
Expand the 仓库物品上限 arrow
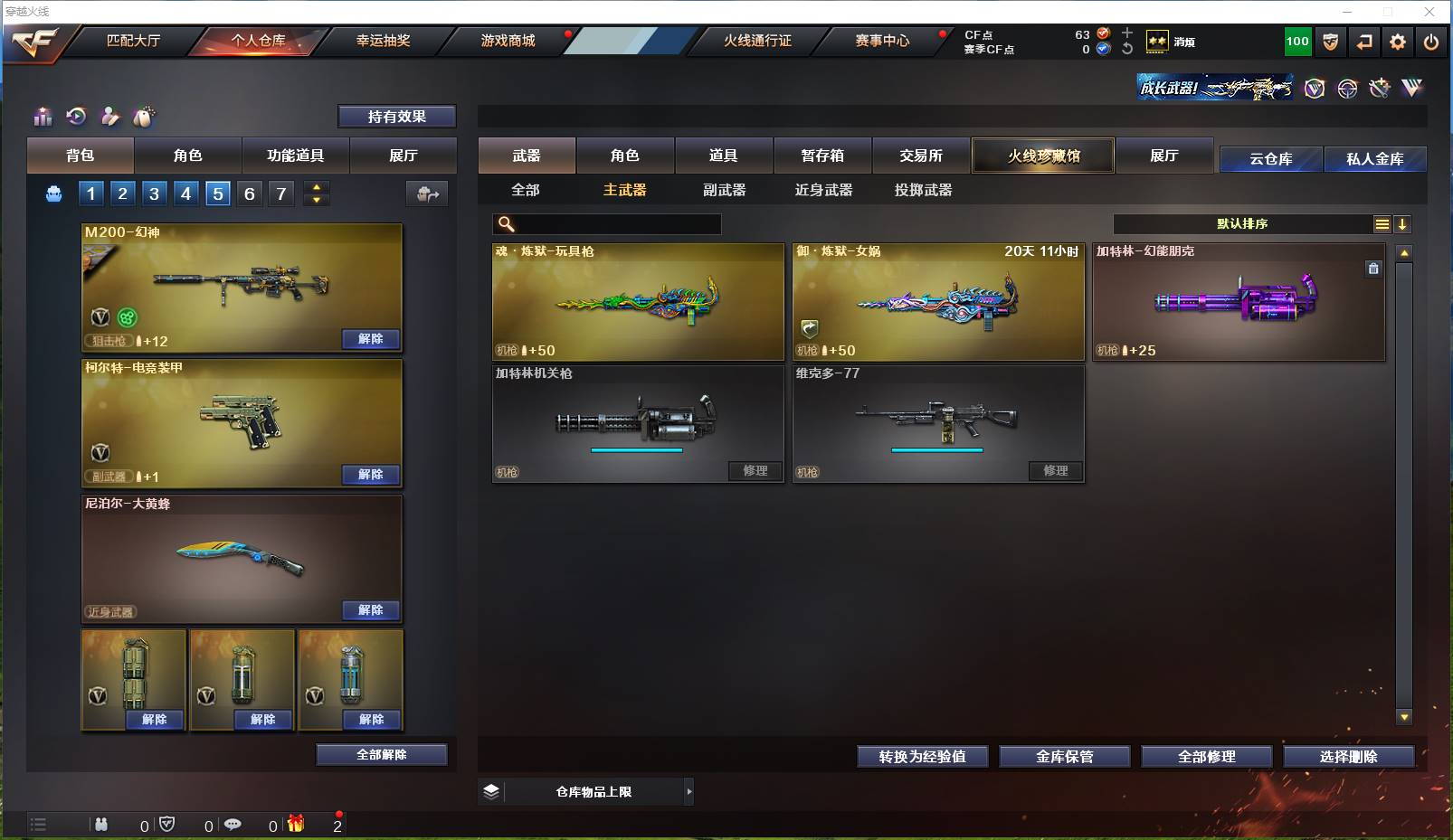pos(689,792)
